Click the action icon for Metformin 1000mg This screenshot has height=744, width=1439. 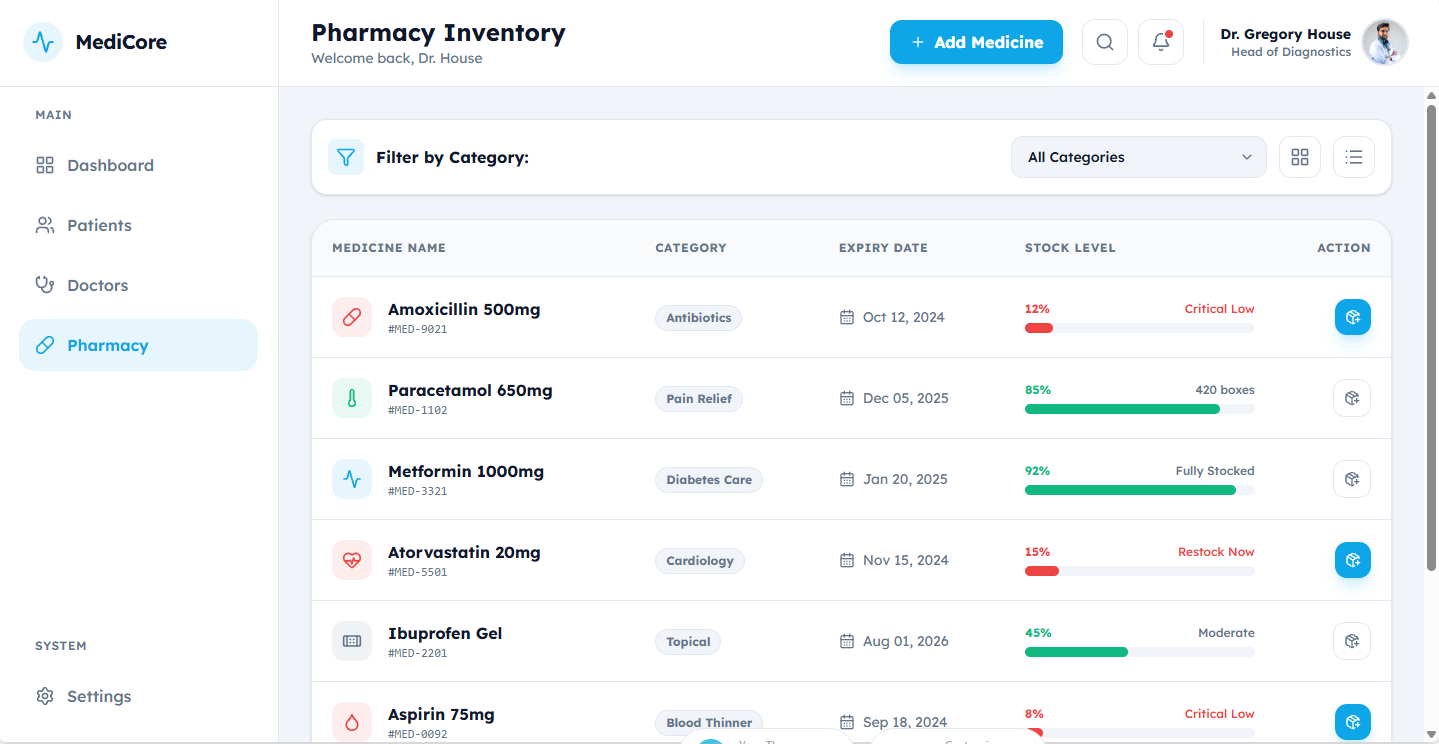(1352, 479)
